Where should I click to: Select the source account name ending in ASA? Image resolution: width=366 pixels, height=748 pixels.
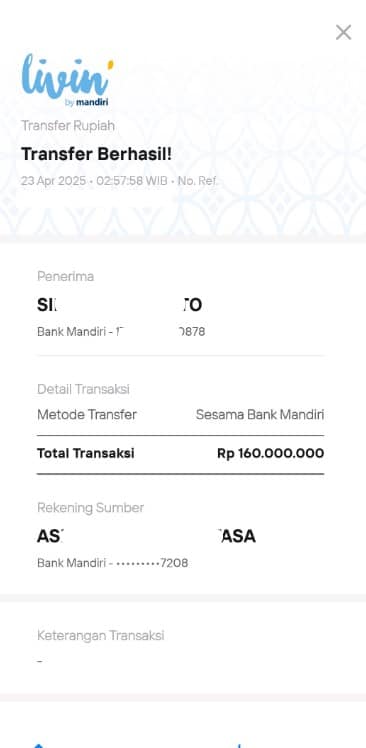pos(146,537)
